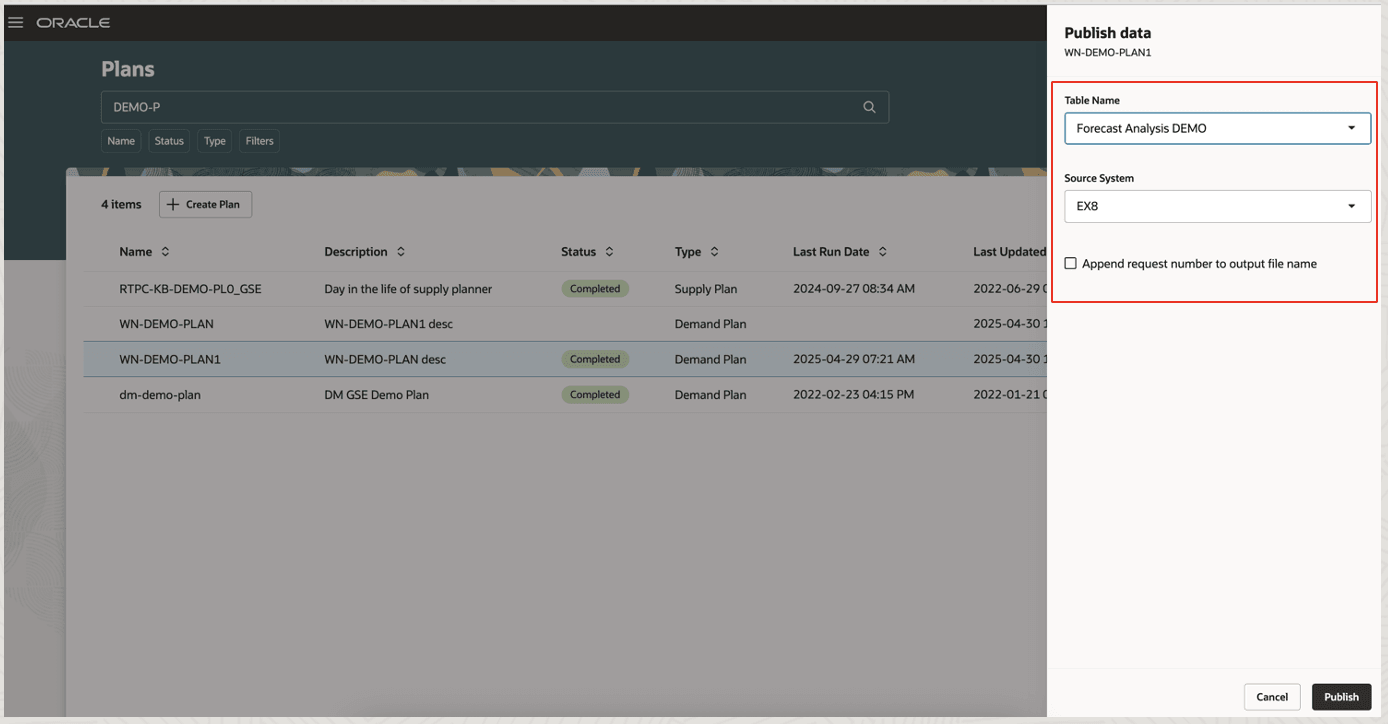Click the 2022-02-23 04:15 PM run date
Screen dimensions: 1388x724
click(853, 395)
